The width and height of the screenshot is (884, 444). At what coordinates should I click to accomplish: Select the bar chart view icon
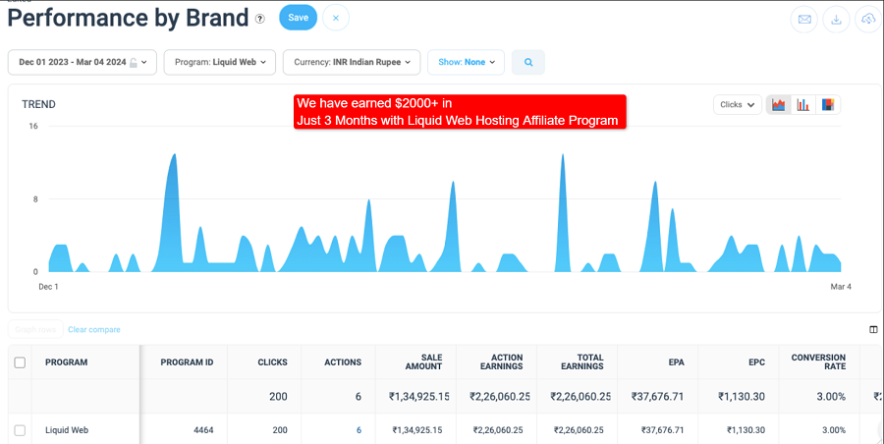pyautogui.click(x=803, y=105)
